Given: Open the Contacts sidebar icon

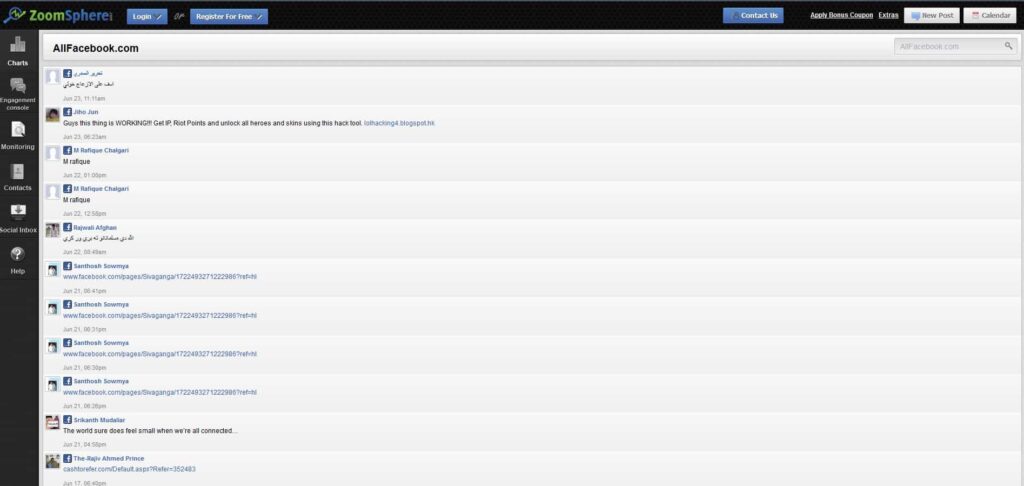Looking at the screenshot, I should [18, 171].
